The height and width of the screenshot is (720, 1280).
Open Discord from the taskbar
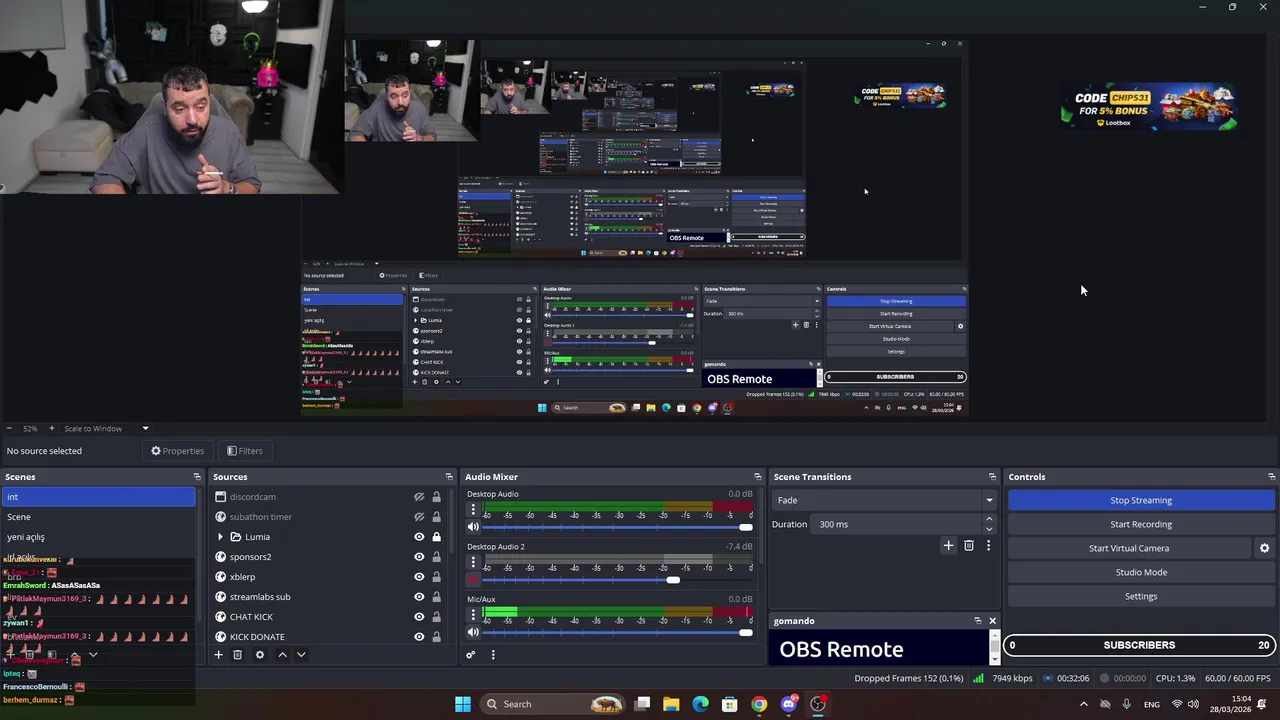tap(788, 704)
